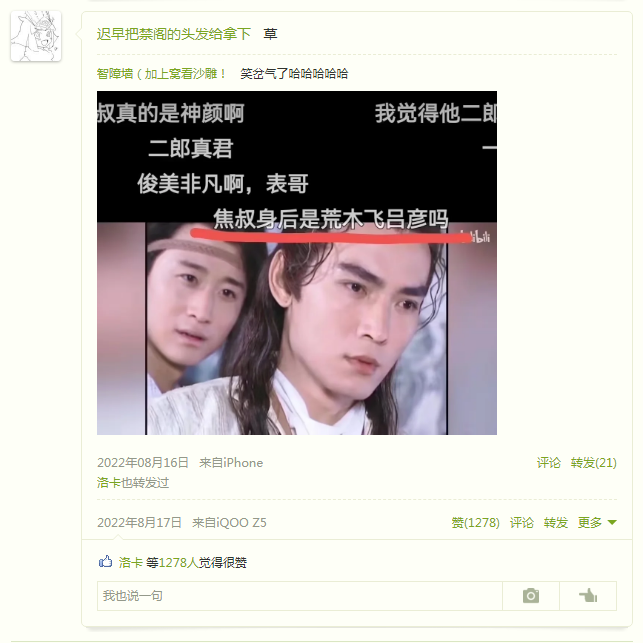This screenshot has width=643, height=643.
Task: Click the repost date 2022年8月17日
Action: [x=139, y=522]
